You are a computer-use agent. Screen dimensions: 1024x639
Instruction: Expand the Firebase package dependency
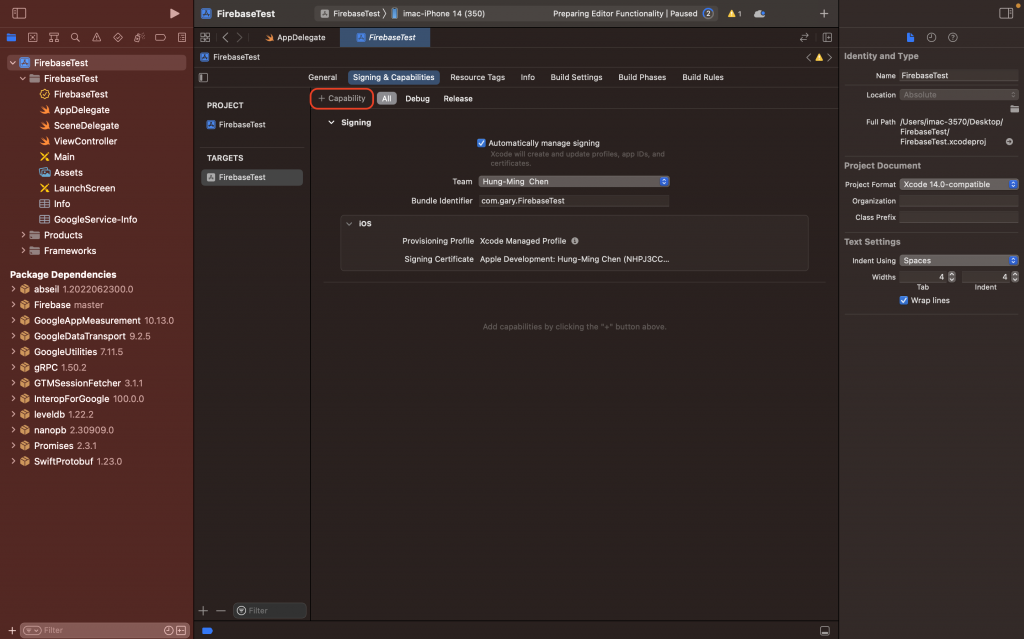(13, 304)
